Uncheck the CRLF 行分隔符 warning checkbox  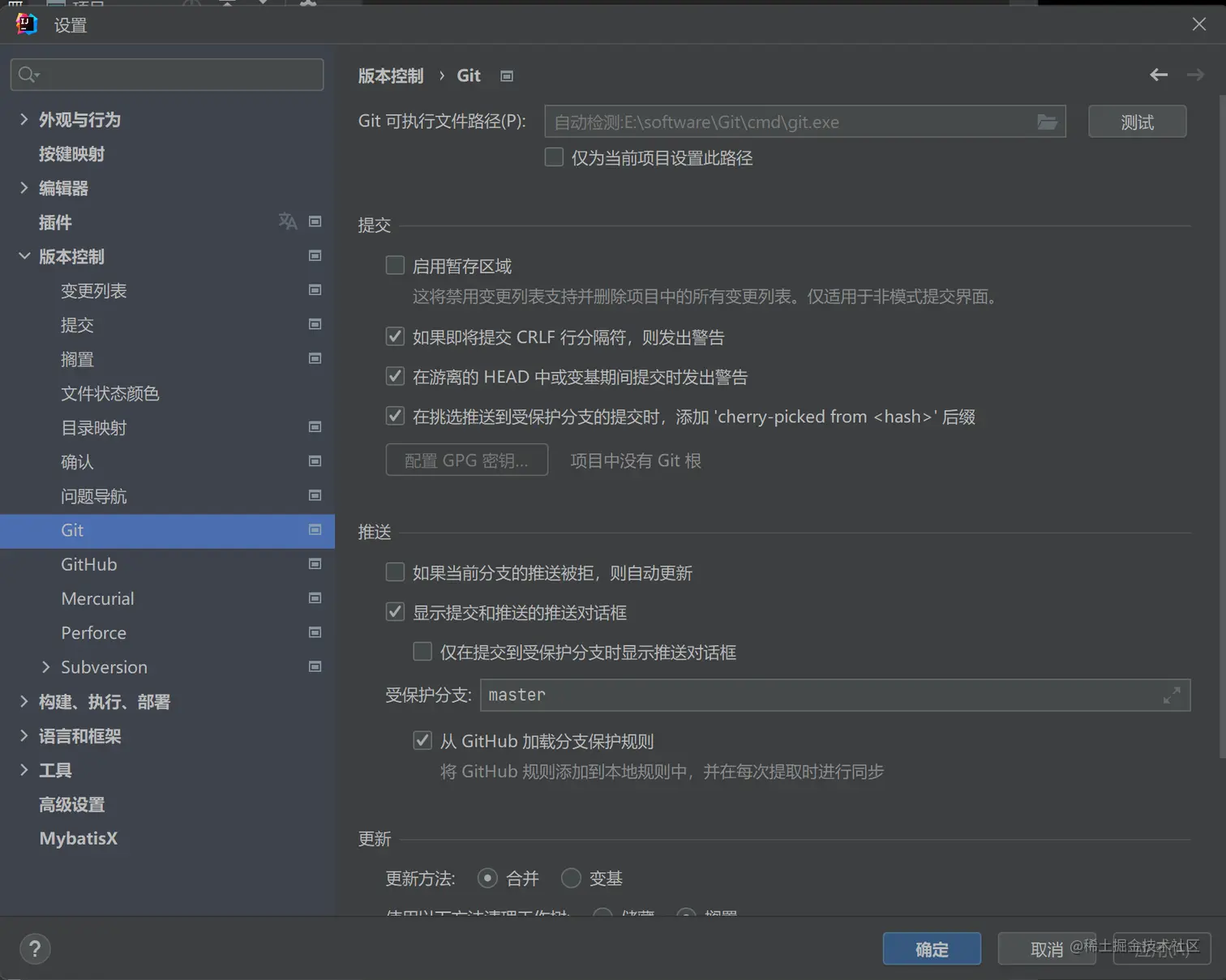coord(395,336)
